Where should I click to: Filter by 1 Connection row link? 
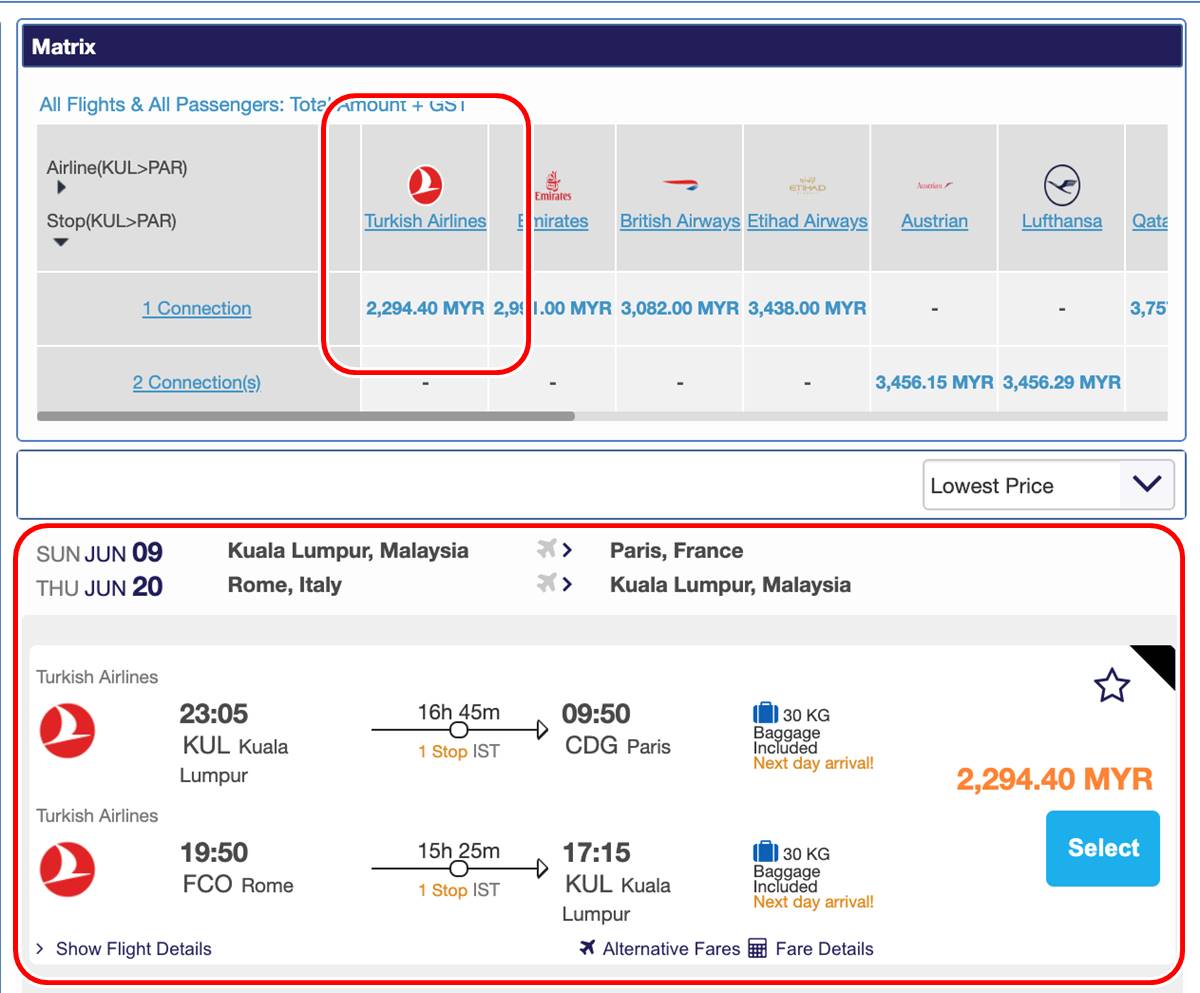tap(197, 309)
